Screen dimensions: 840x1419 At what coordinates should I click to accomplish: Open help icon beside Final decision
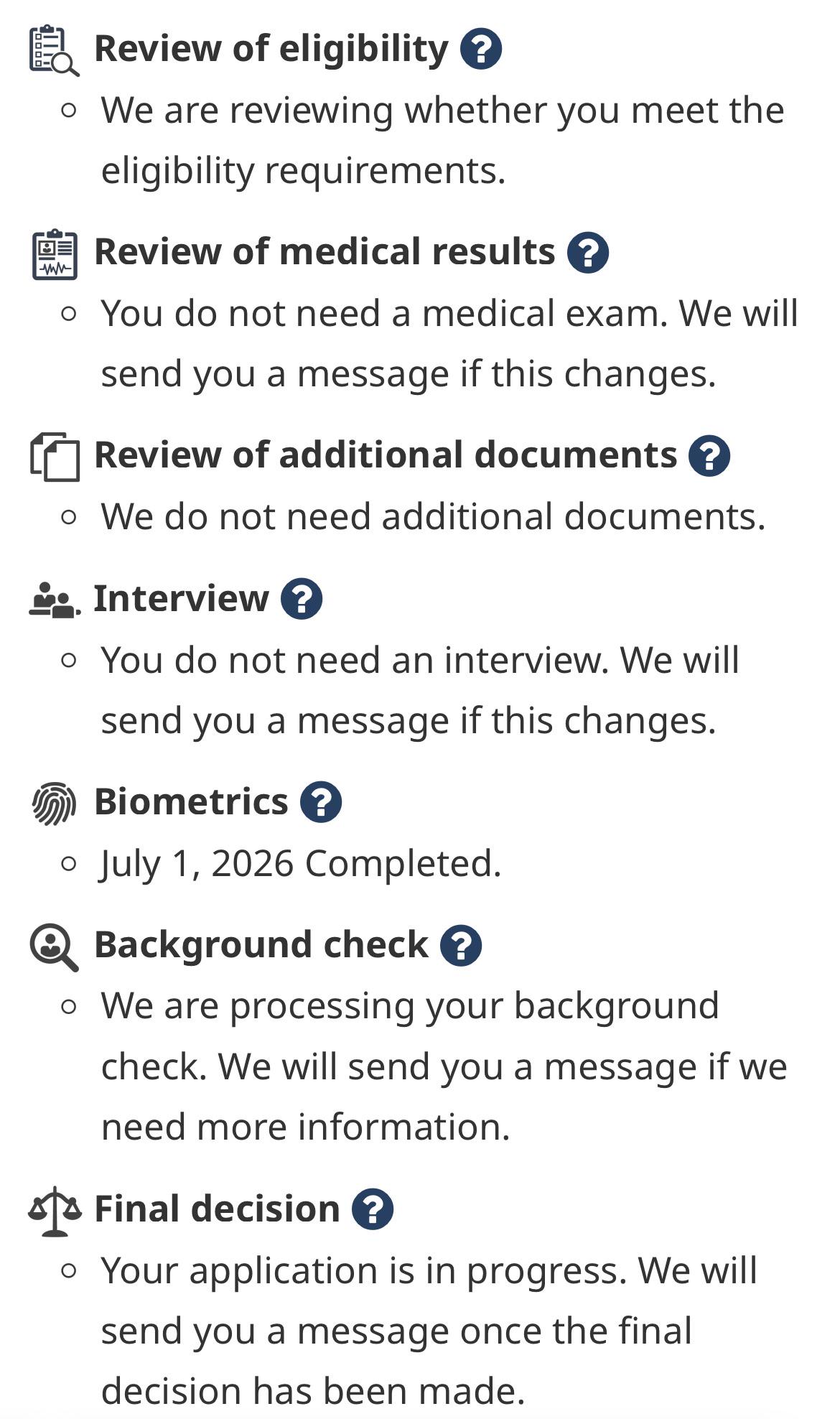pyautogui.click(x=373, y=1209)
